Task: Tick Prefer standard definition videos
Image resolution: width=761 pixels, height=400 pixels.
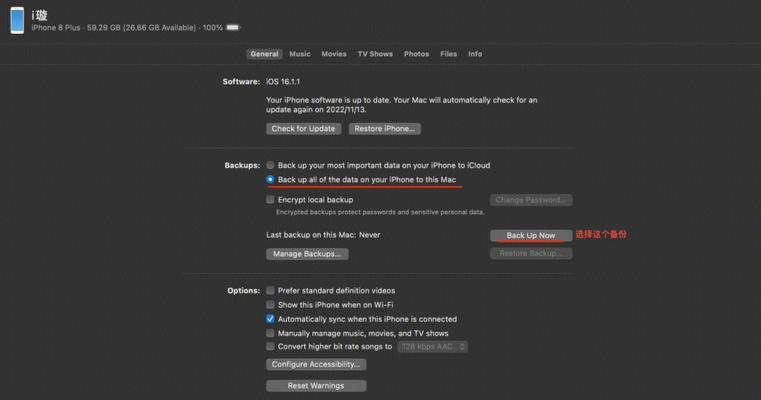Action: click(270, 290)
